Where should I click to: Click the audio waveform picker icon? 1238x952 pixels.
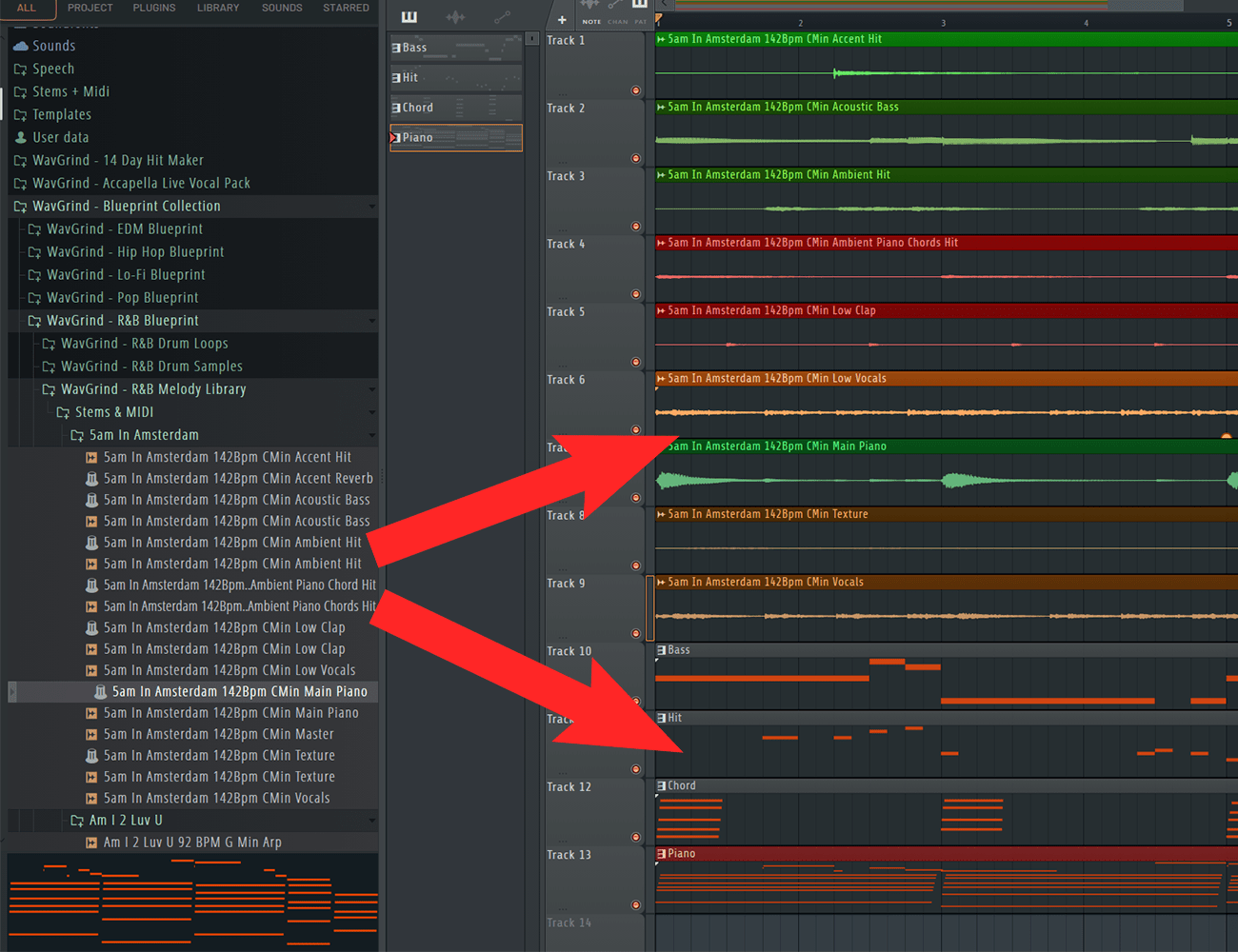point(456,17)
